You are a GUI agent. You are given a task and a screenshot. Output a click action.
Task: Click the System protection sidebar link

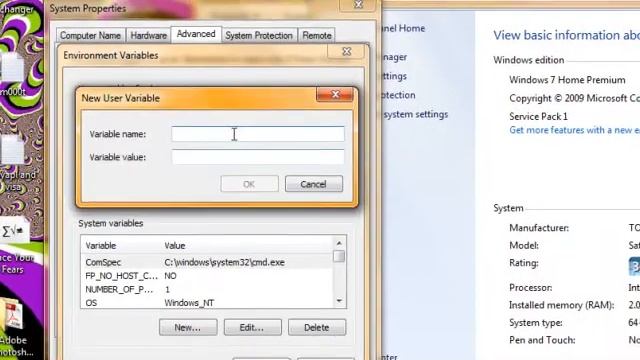pyautogui.click(x=398, y=95)
